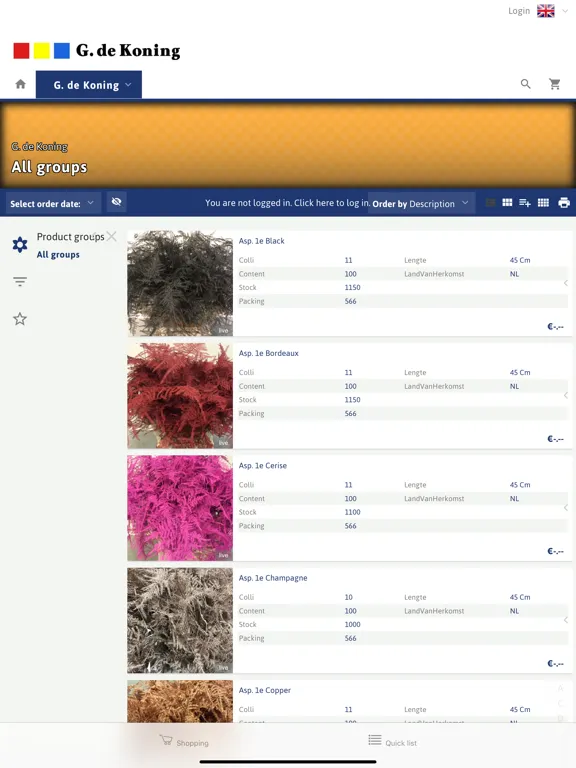Switch to quick-add list view icon

point(525,203)
